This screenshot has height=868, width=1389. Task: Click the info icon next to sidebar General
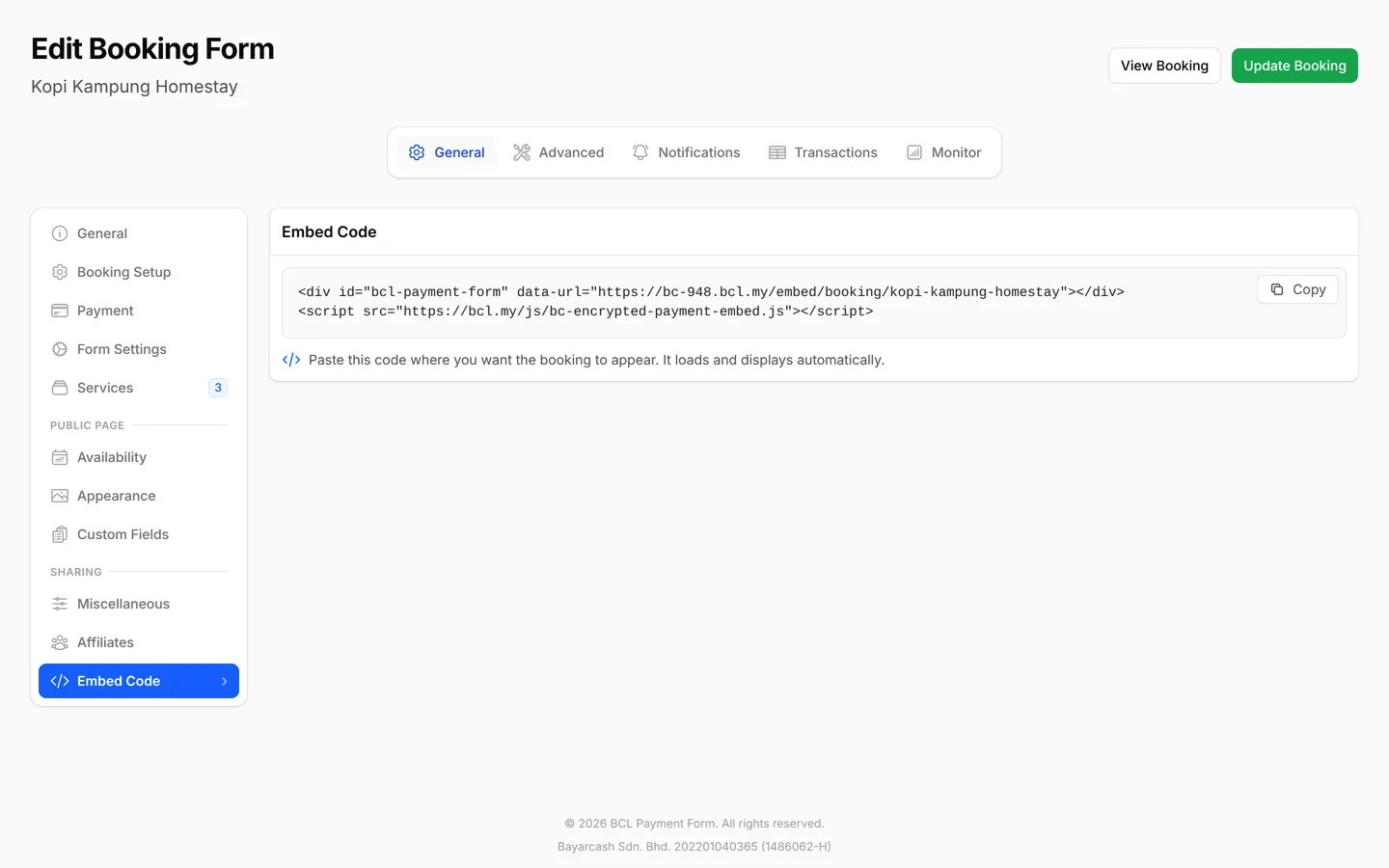60,233
